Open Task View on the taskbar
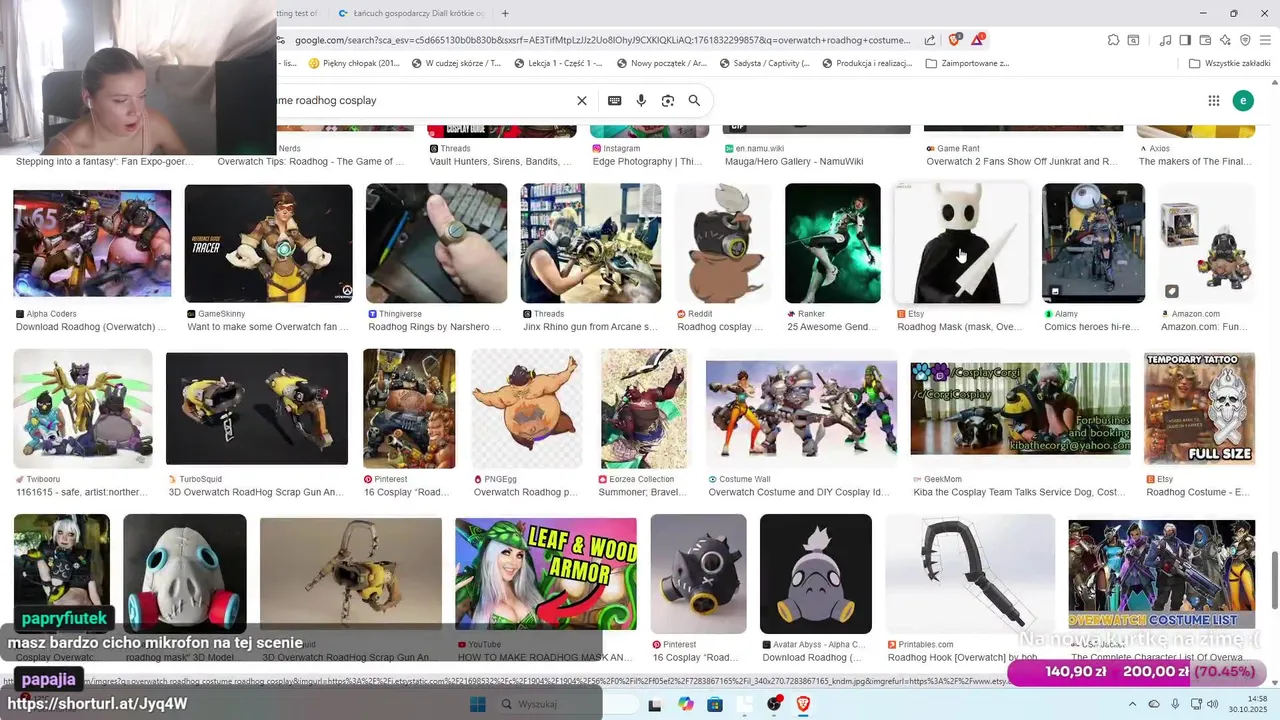This screenshot has width=1280, height=720. point(655,705)
